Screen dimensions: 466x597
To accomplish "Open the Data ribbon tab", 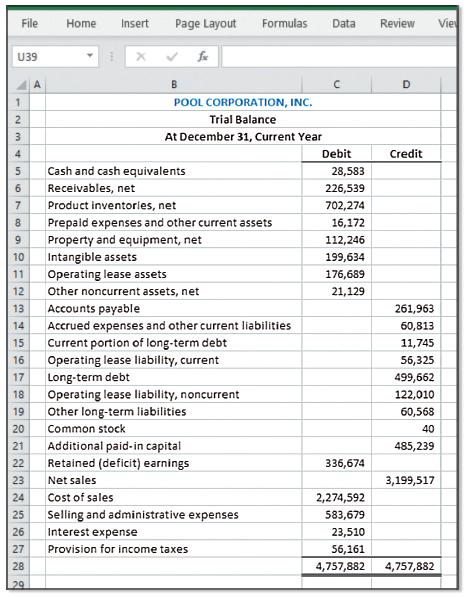I will 344,24.
